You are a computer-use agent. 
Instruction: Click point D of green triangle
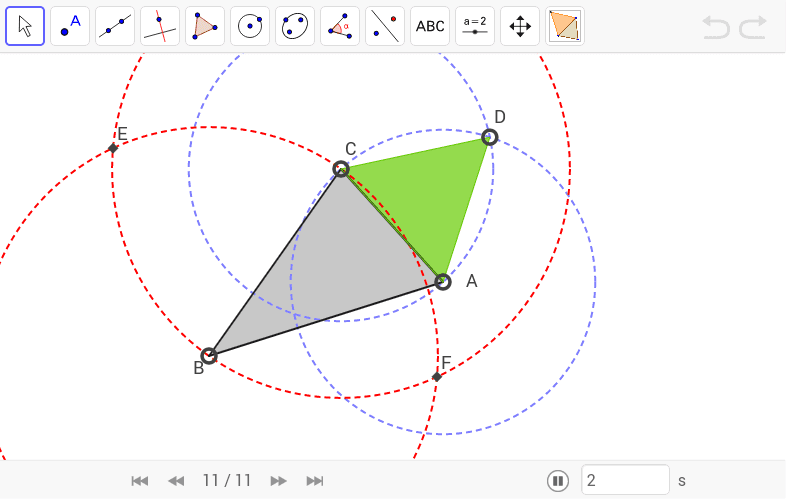(x=489, y=137)
